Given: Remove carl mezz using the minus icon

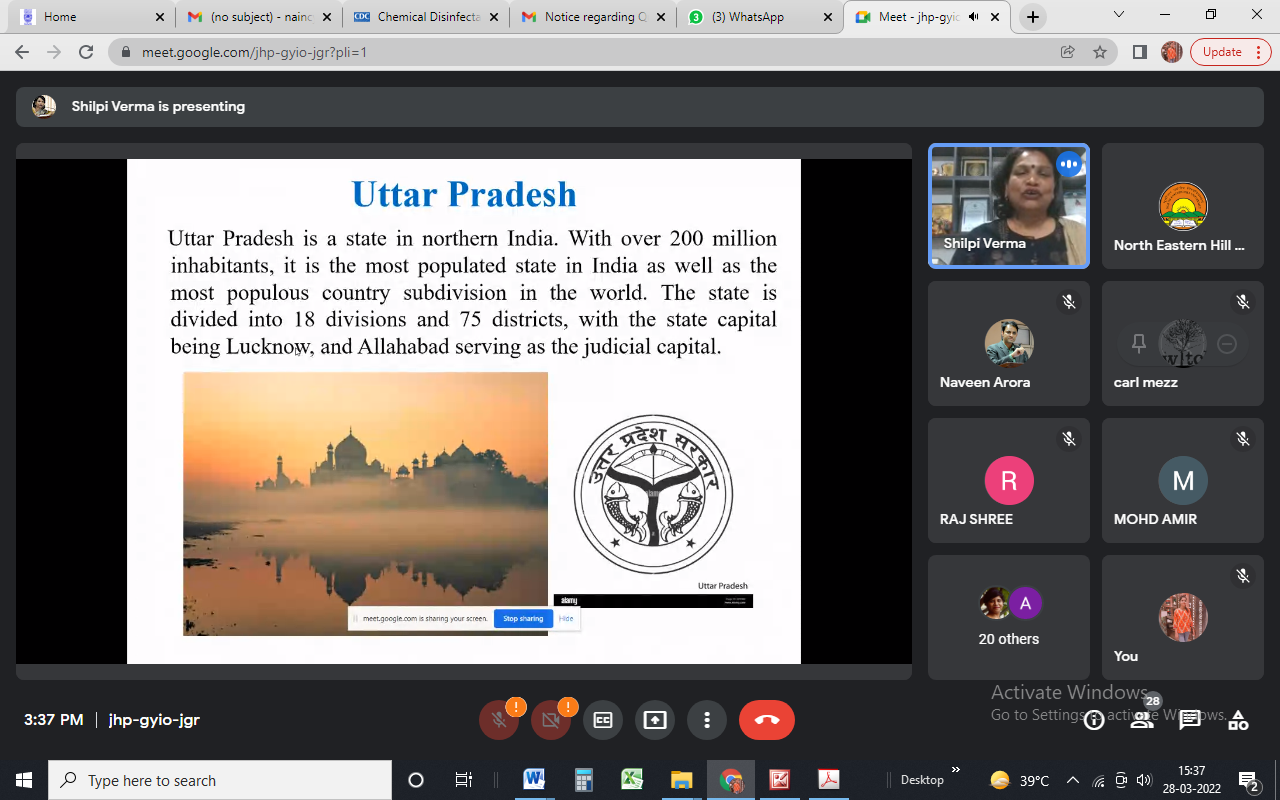Looking at the screenshot, I should (1227, 344).
